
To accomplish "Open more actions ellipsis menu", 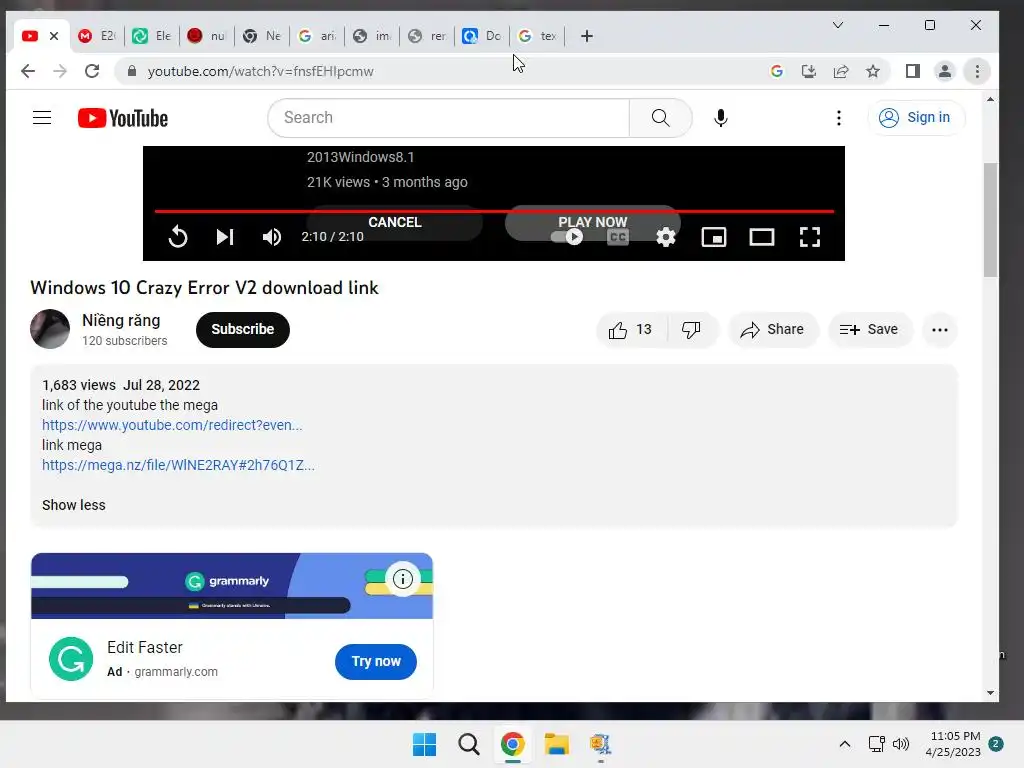I will (940, 330).
